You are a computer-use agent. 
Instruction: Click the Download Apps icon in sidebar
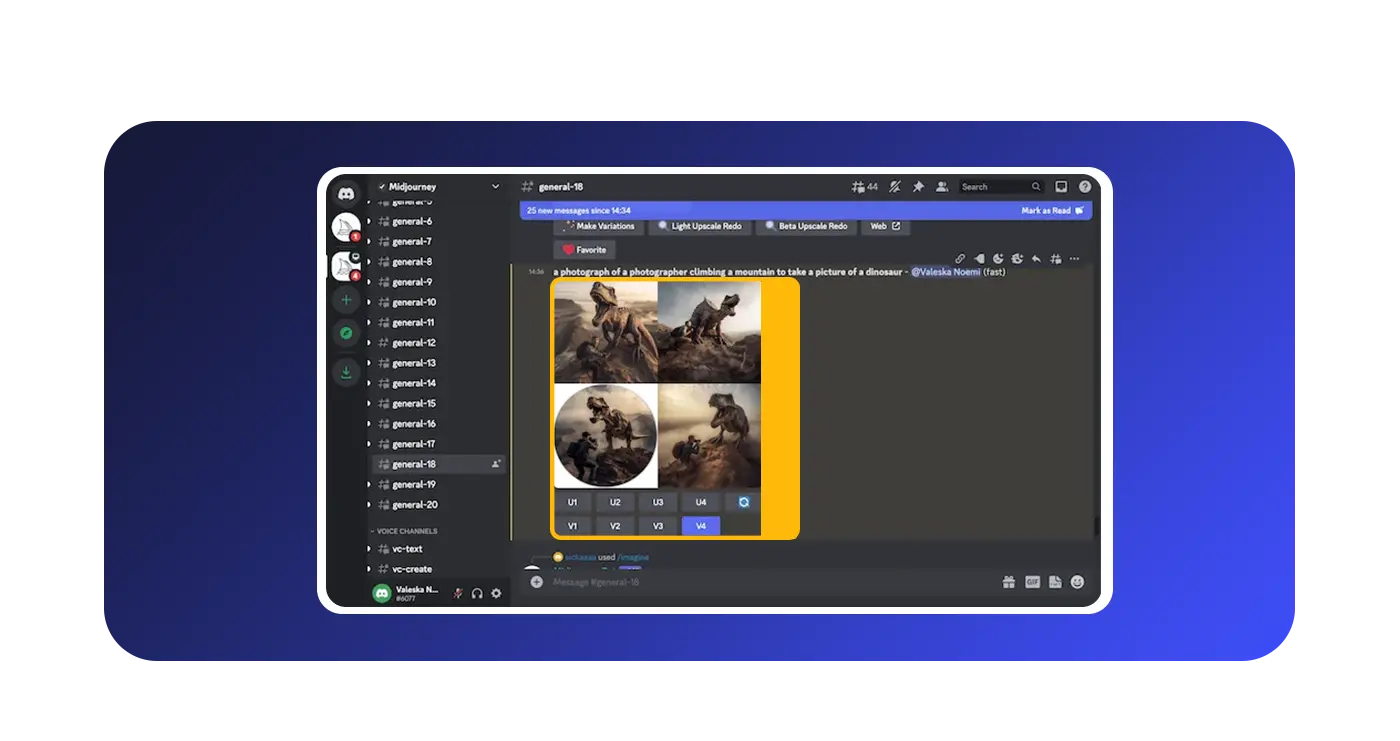346,372
